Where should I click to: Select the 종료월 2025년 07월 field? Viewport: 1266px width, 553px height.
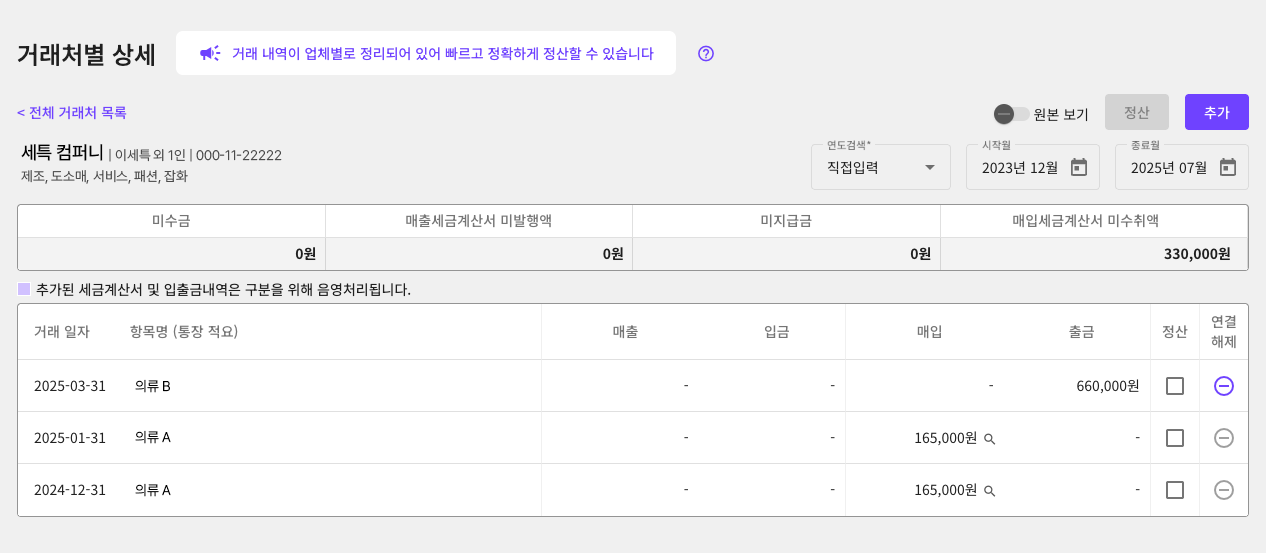1182,167
